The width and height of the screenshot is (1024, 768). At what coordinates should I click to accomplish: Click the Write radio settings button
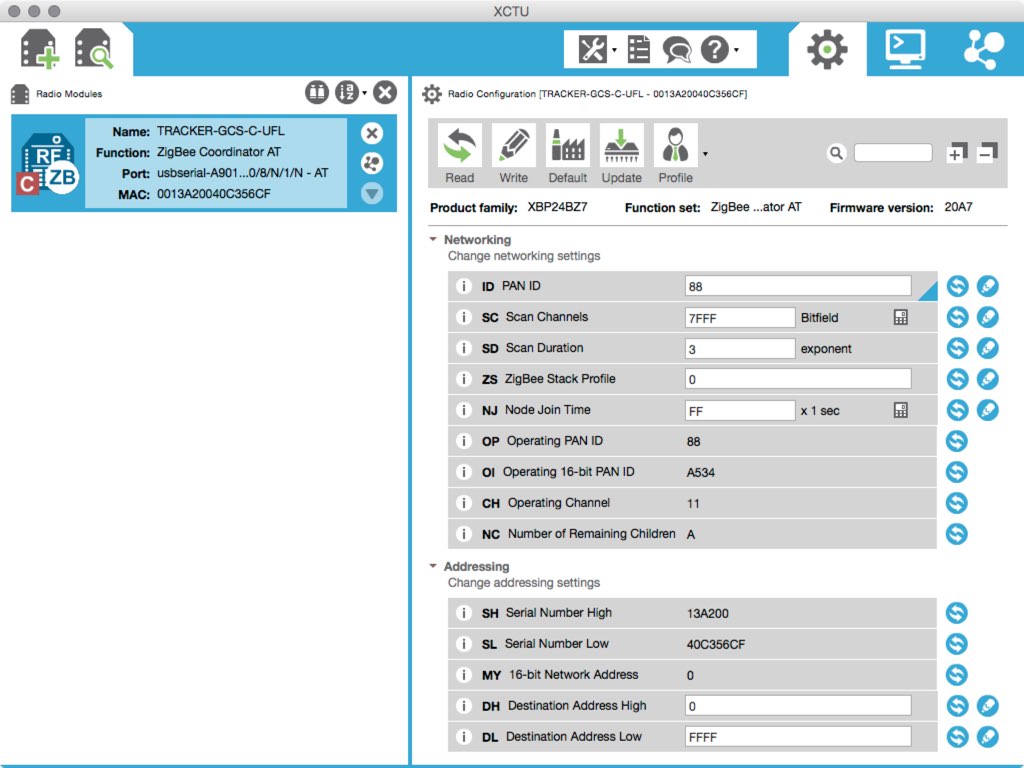click(514, 153)
